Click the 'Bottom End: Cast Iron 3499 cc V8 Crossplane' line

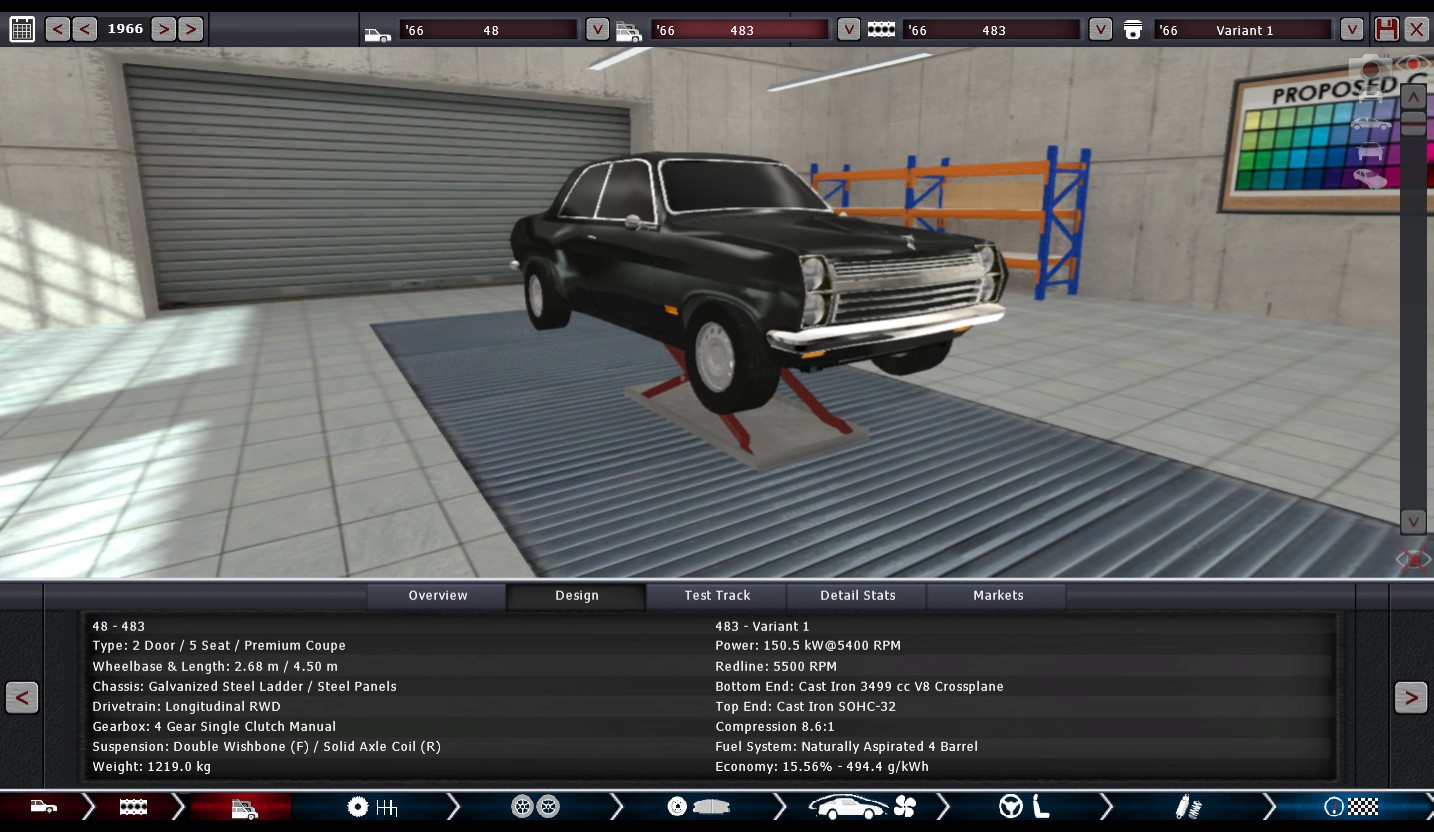click(x=859, y=687)
